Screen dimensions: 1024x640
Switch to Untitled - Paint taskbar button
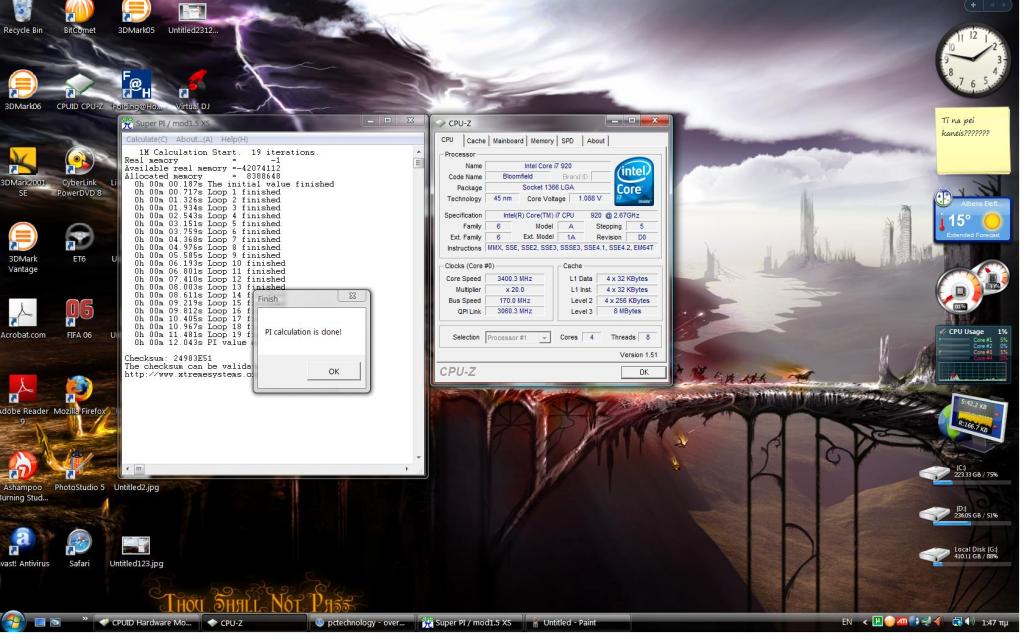(577, 623)
